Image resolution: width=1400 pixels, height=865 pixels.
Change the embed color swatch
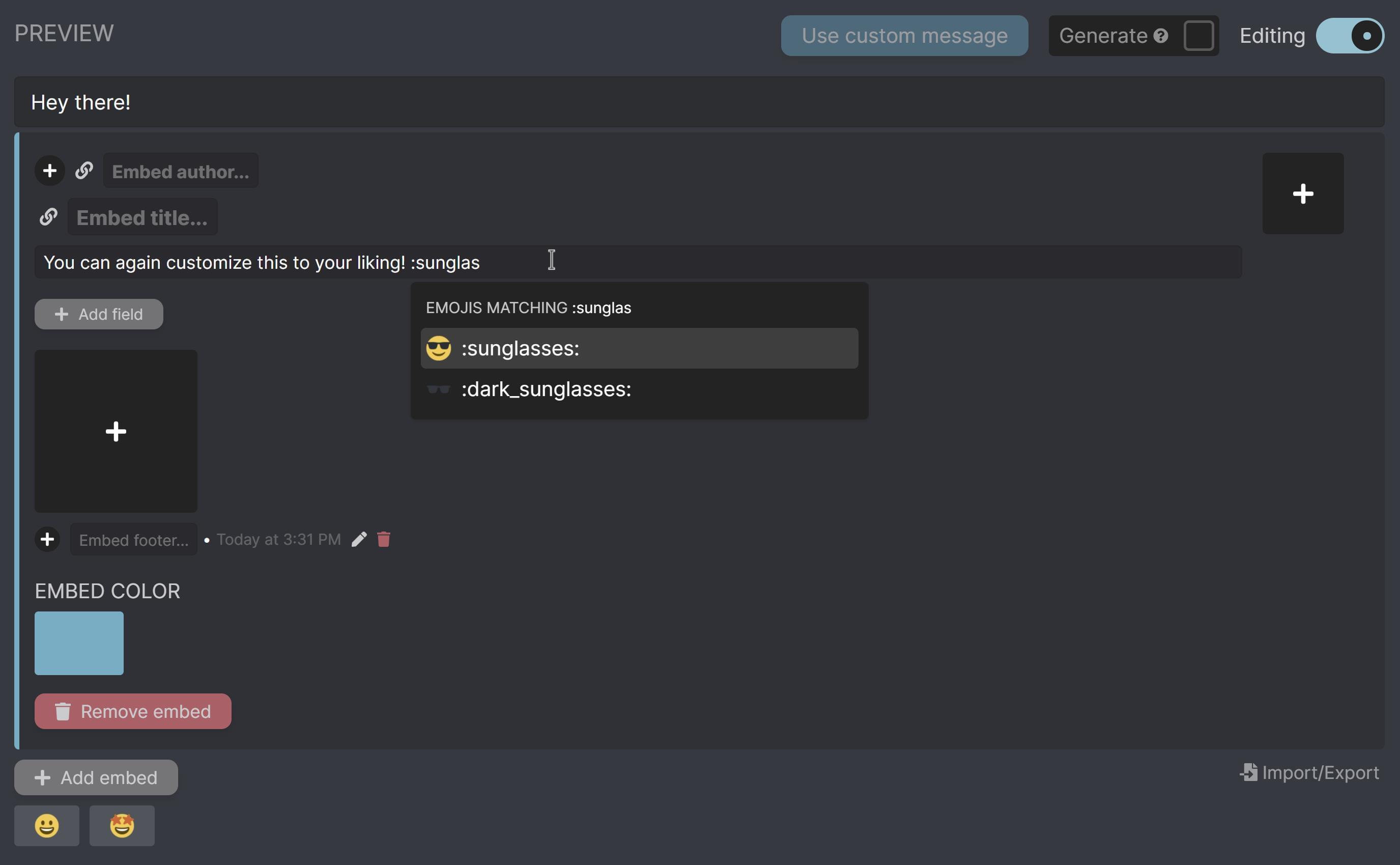tap(79, 643)
